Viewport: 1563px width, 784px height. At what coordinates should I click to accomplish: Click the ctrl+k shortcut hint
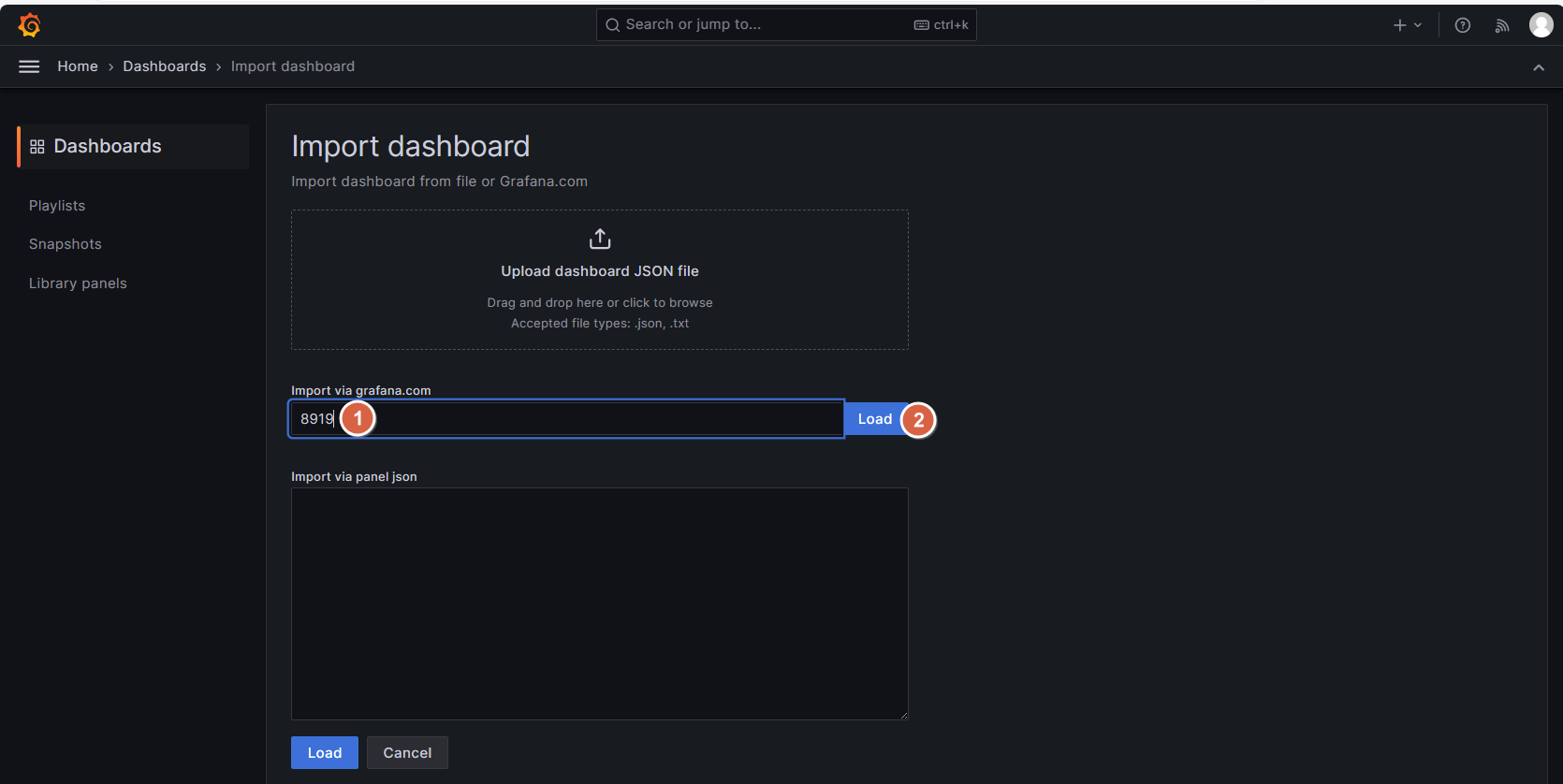tap(942, 25)
